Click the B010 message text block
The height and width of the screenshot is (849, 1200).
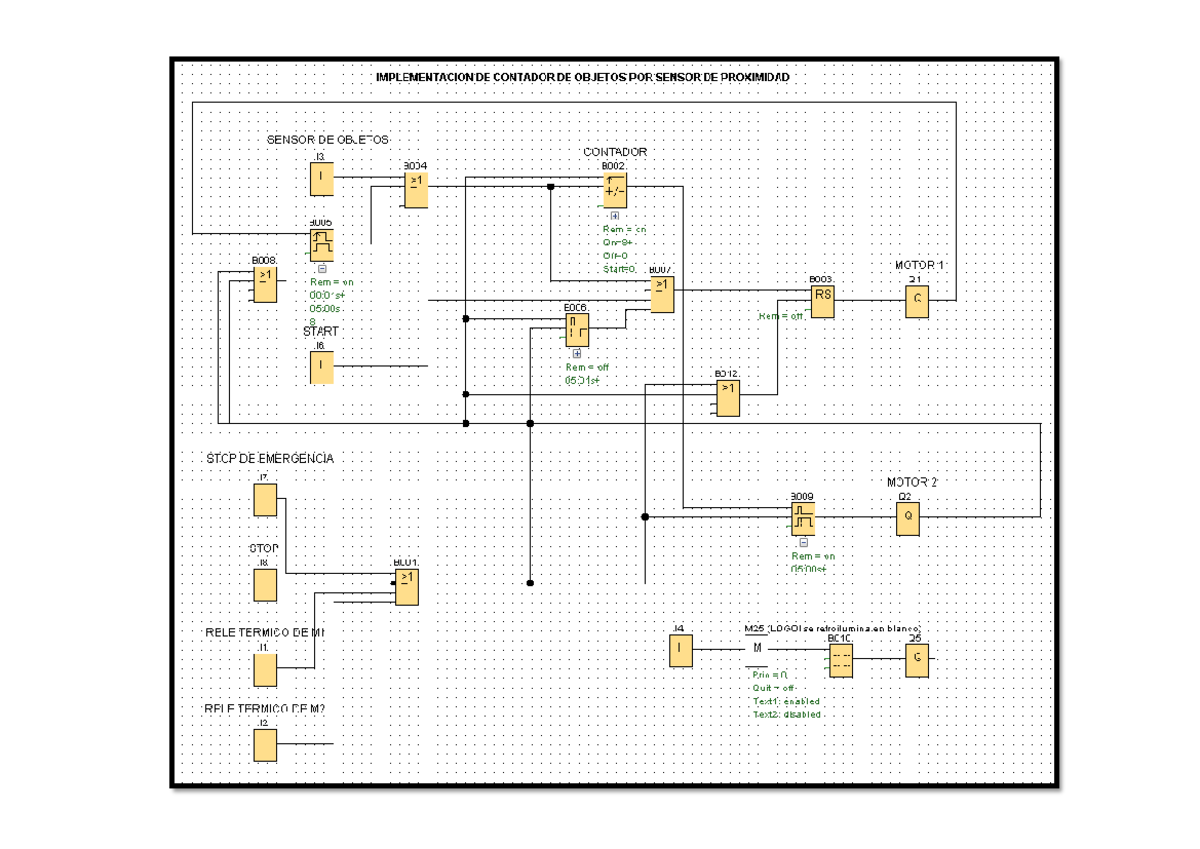point(840,660)
